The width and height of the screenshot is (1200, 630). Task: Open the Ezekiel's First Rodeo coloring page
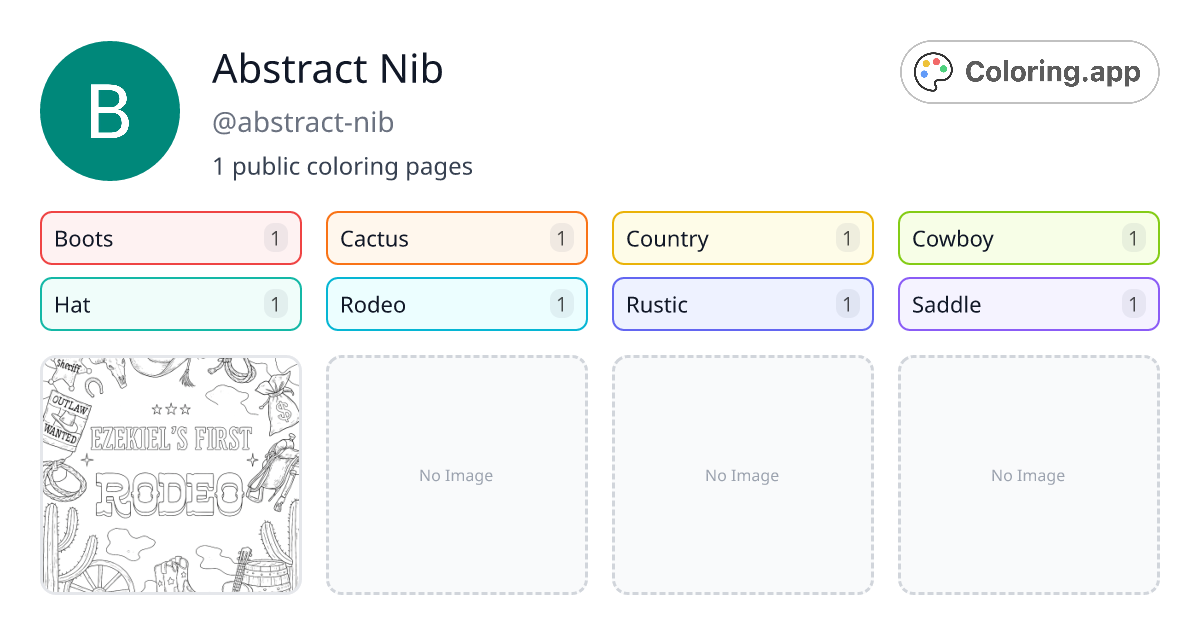click(x=170, y=475)
